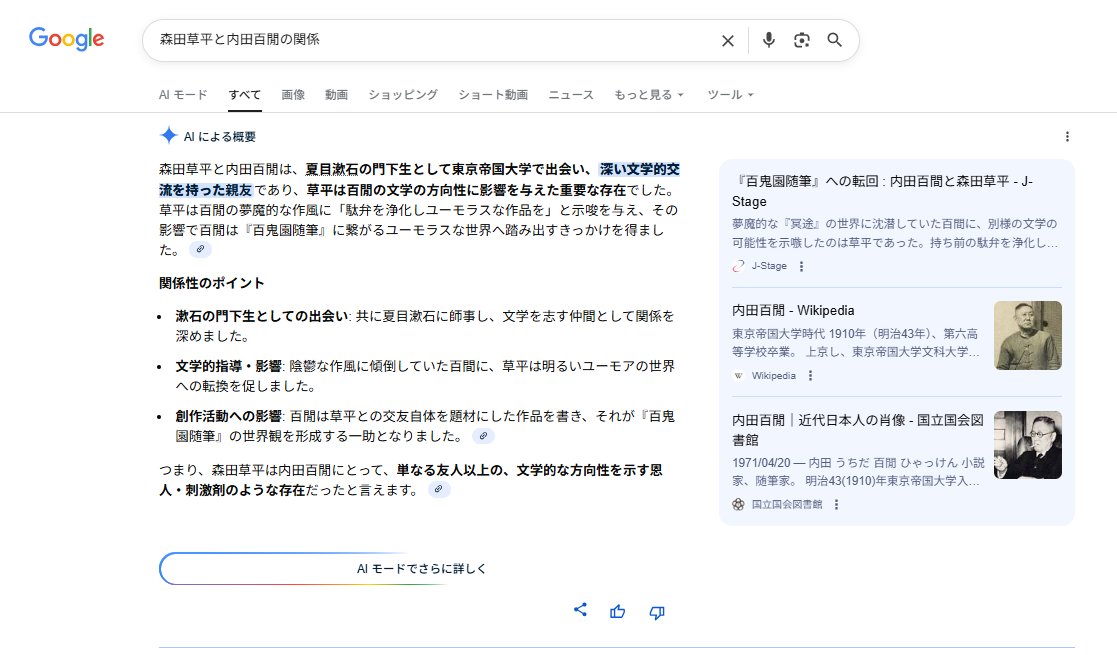Open the AI overview three-dot options menu
The width and height of the screenshot is (1117, 655).
(x=1067, y=137)
